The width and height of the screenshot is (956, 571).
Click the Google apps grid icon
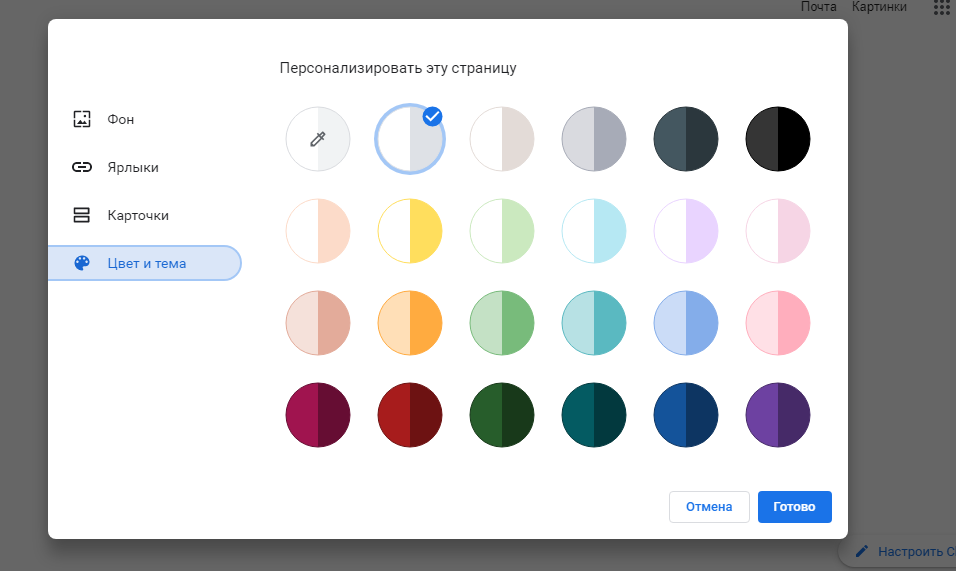940,7
